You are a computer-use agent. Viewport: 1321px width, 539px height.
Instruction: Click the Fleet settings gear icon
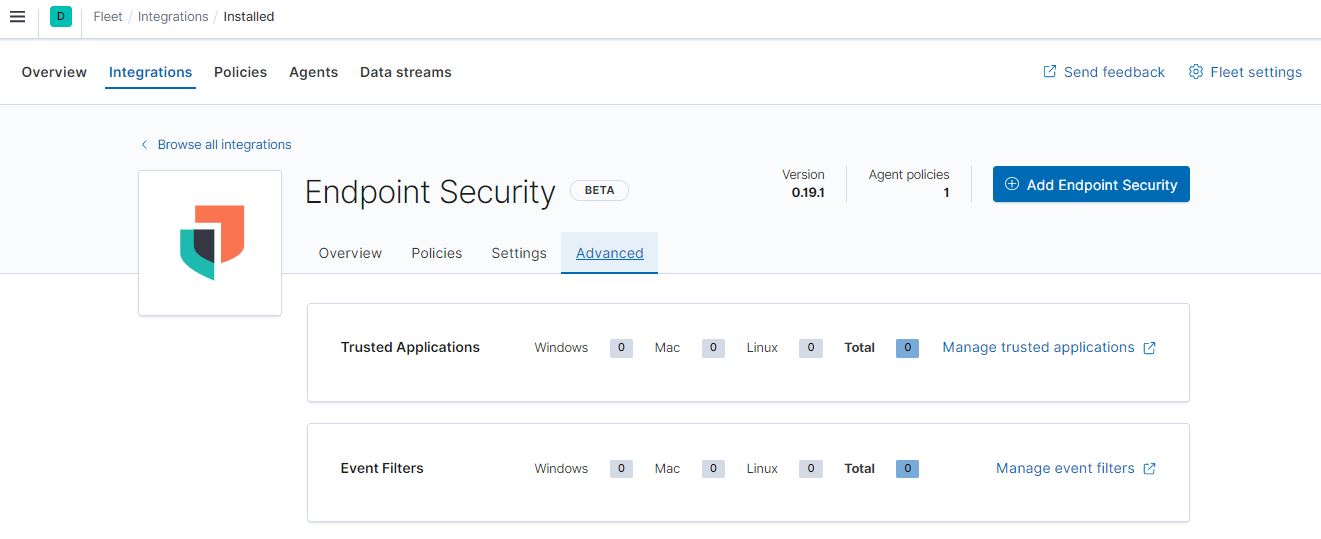pos(1195,72)
